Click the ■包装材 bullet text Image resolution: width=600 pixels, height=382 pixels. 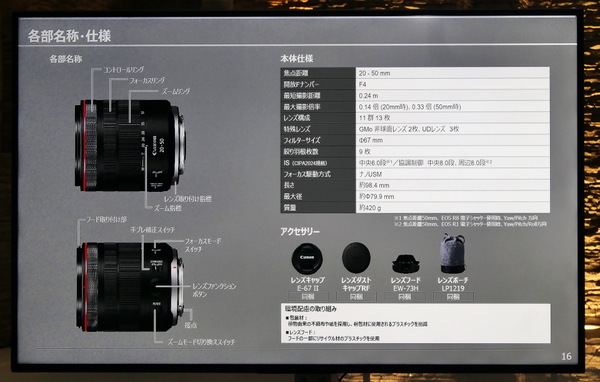[356, 321]
